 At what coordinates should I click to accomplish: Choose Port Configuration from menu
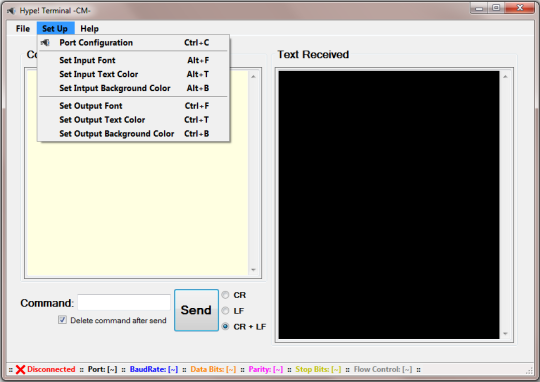pyautogui.click(x=133, y=43)
